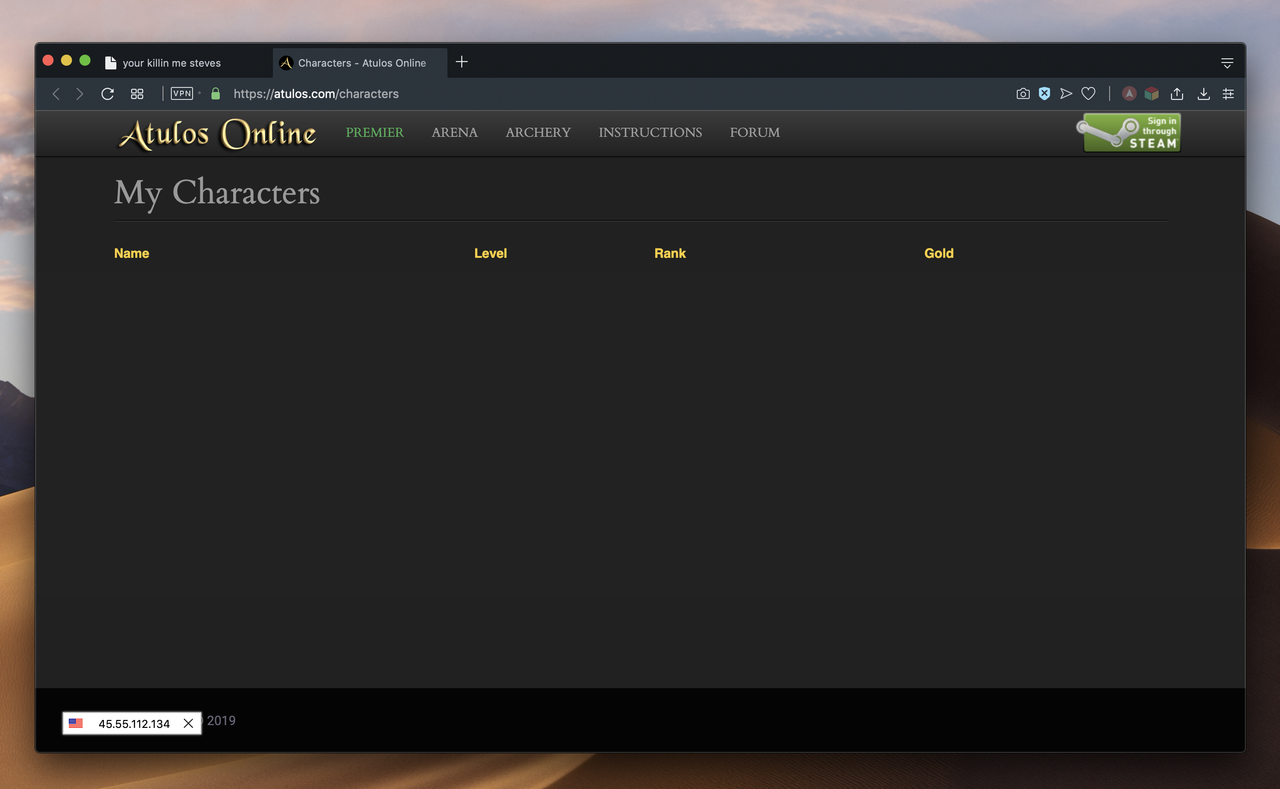
Task: Open the easy setup sliders icon
Action: pyautogui.click(x=1228, y=94)
